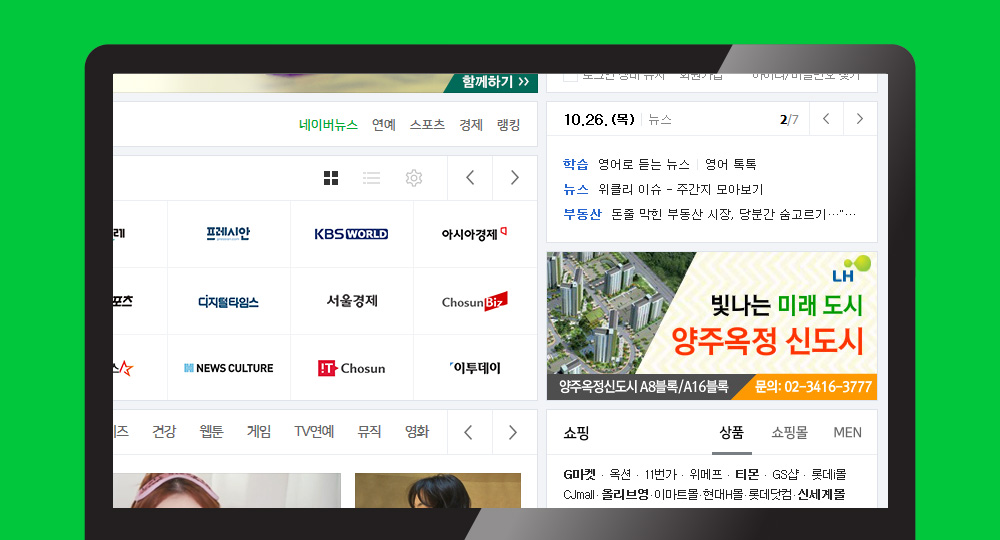The image size is (1000, 540).
Task: Show previous news headlines arrow beside 2/7
Action: click(826, 119)
